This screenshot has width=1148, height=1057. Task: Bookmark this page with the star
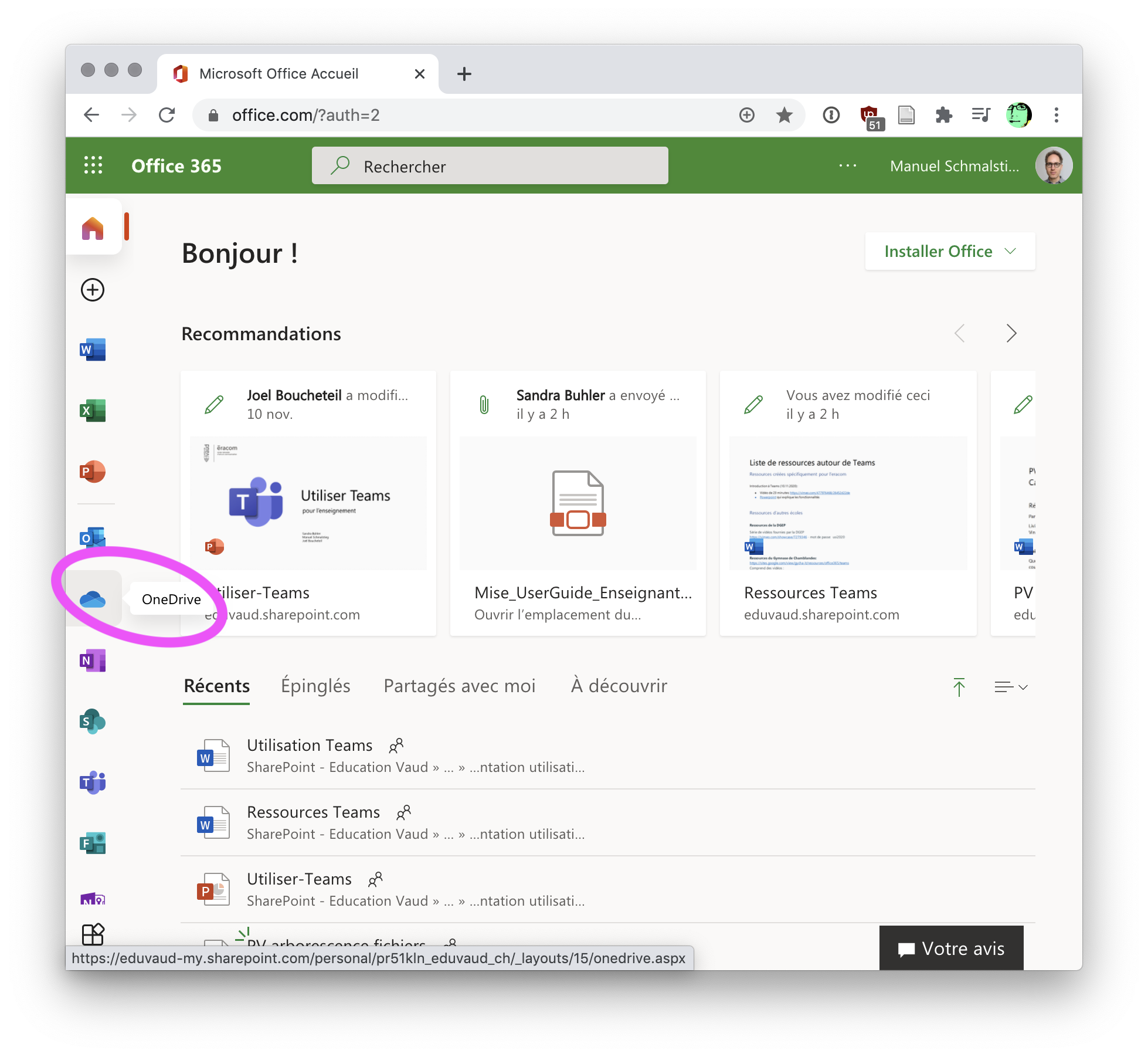click(x=784, y=115)
